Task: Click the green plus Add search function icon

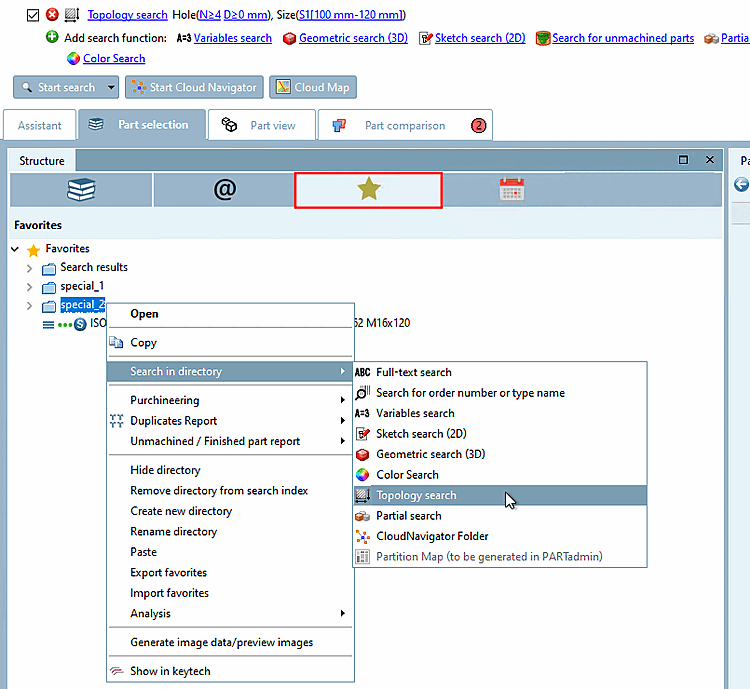Action: pyautogui.click(x=52, y=37)
